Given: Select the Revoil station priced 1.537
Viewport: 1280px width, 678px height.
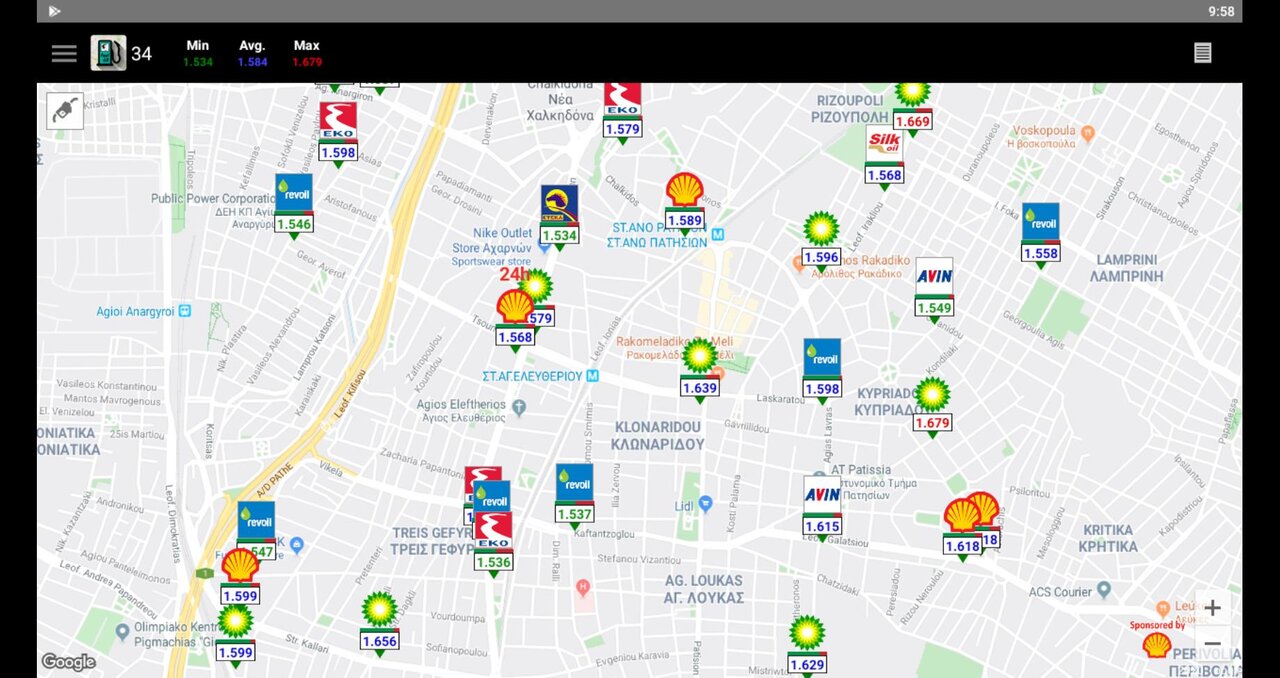Looking at the screenshot, I should coord(575,495).
